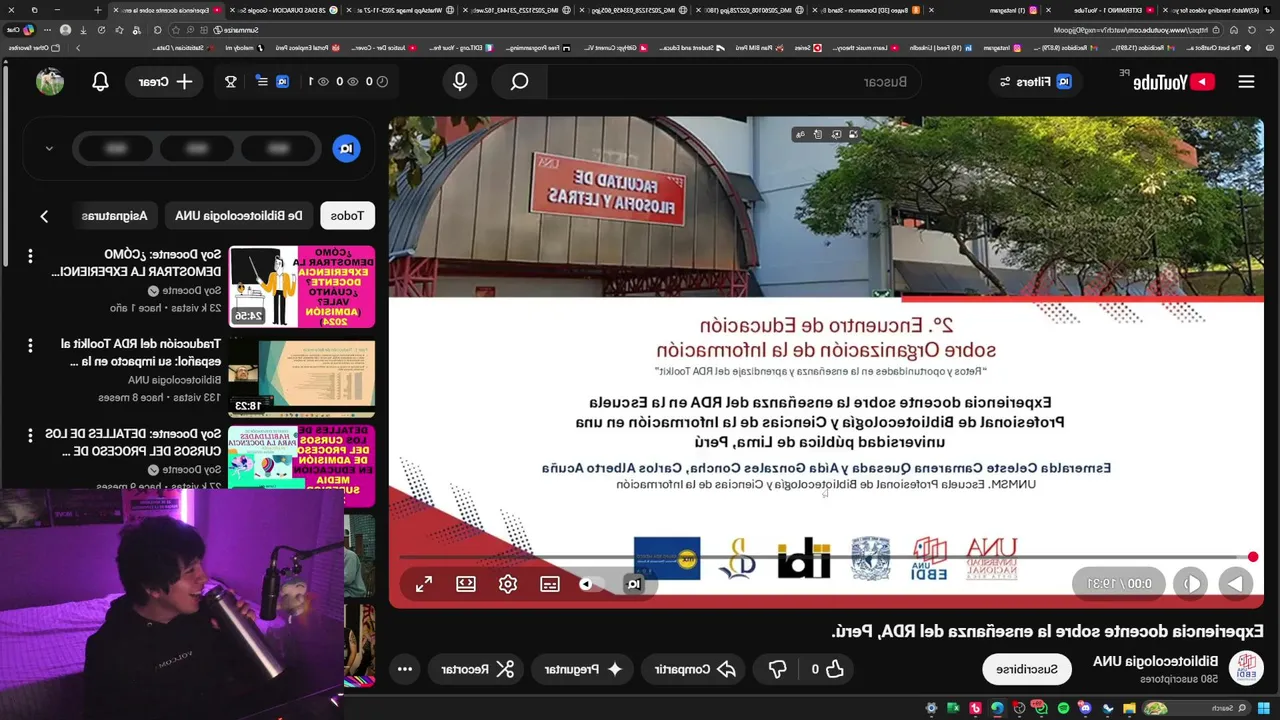The height and width of the screenshot is (720, 1280).
Task: Toggle autoplay switch in player
Action: (592, 584)
